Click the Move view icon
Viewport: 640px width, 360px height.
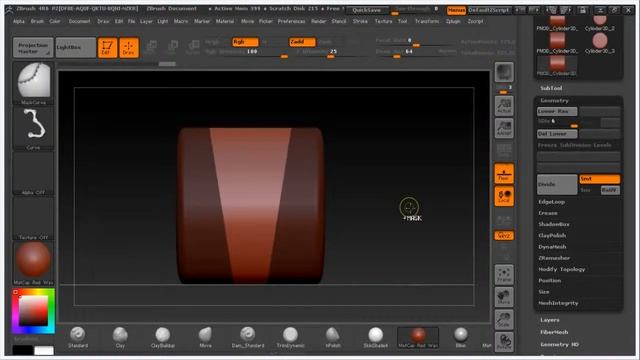(x=504, y=297)
